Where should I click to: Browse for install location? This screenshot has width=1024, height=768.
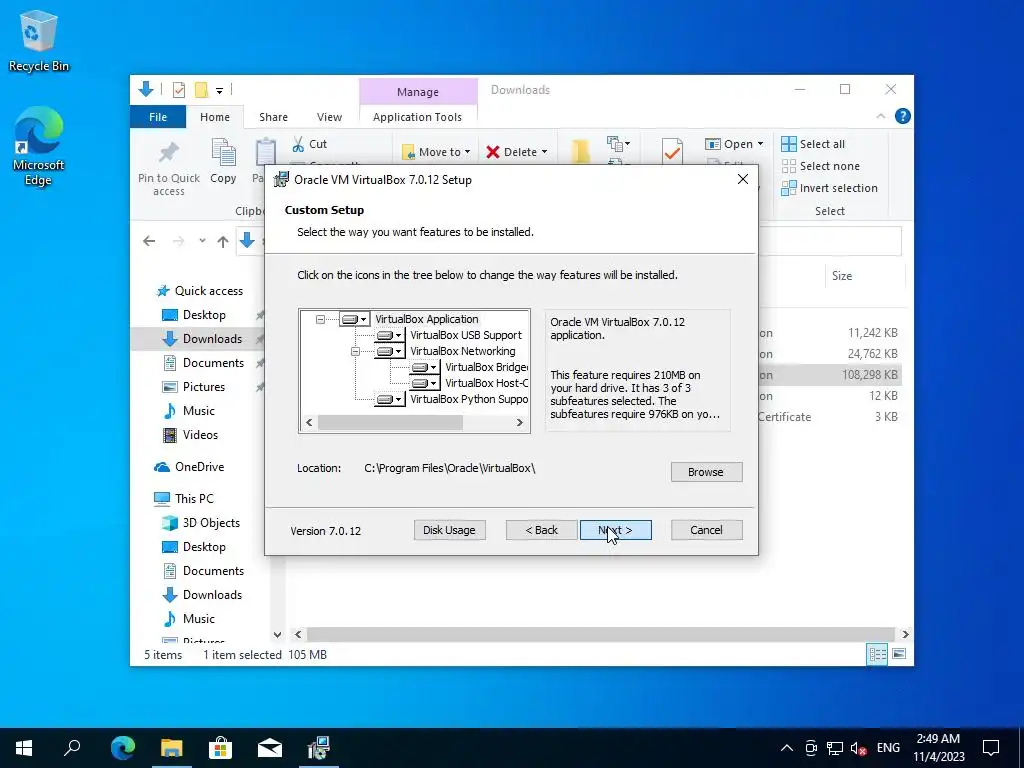706,472
